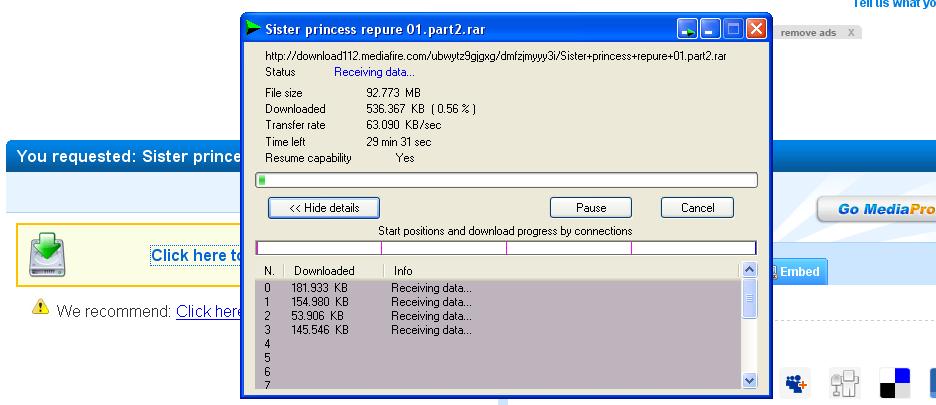
Task: Close the download dialog window
Action: tap(756, 28)
